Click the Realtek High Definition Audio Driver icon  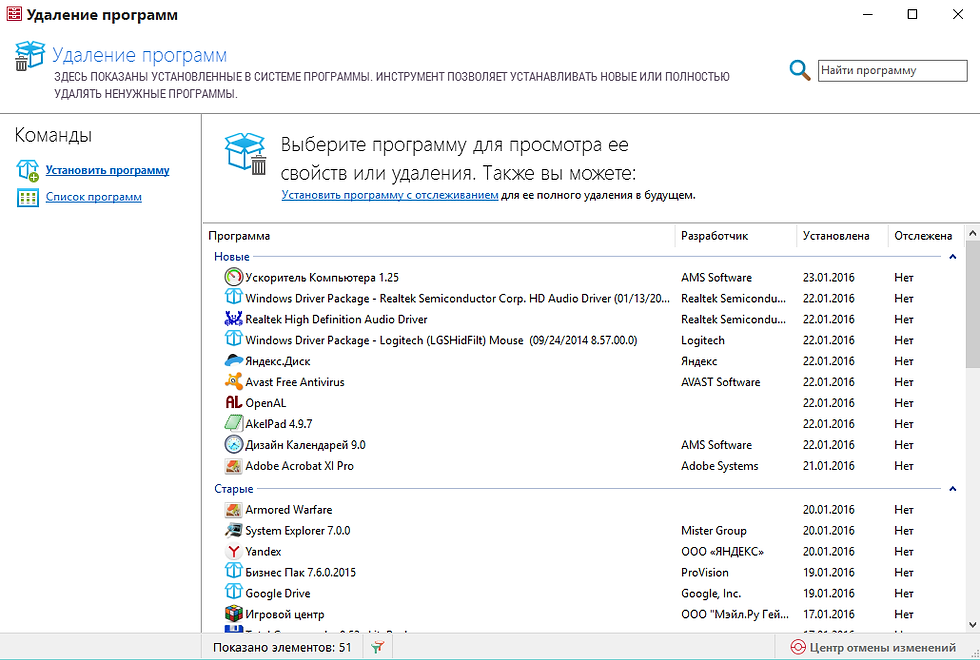[233, 319]
